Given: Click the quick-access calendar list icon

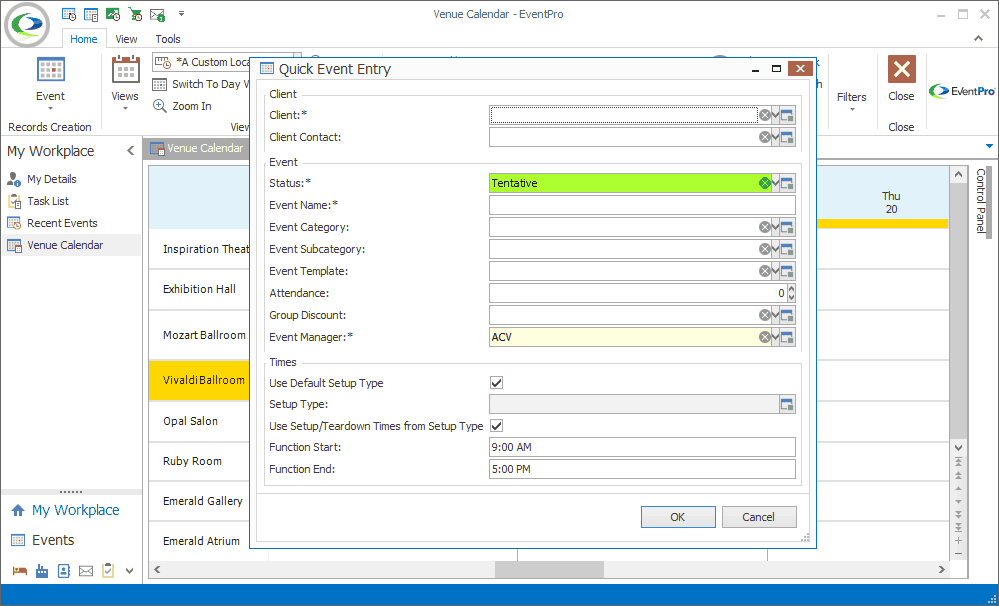Looking at the screenshot, I should (x=91, y=14).
